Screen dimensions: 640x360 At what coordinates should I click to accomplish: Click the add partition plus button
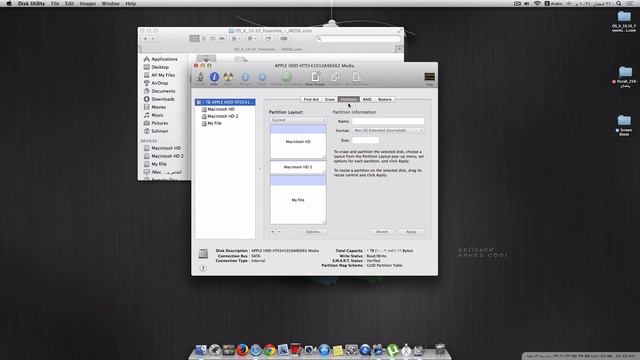click(273, 232)
